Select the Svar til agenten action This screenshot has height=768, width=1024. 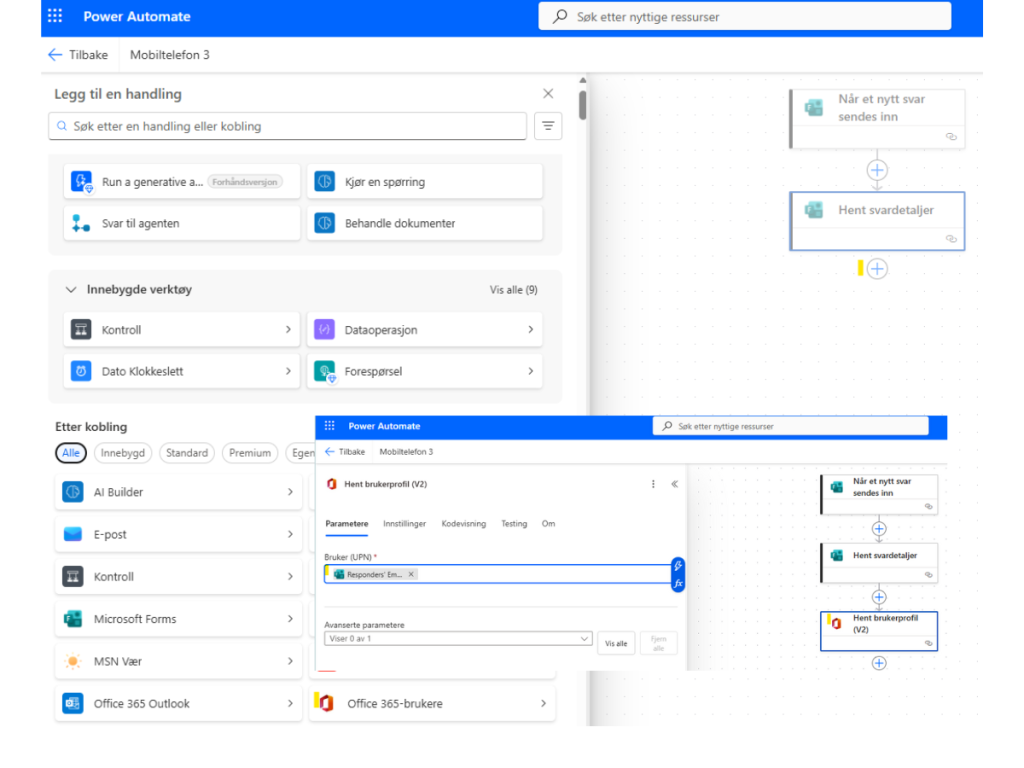coord(182,223)
